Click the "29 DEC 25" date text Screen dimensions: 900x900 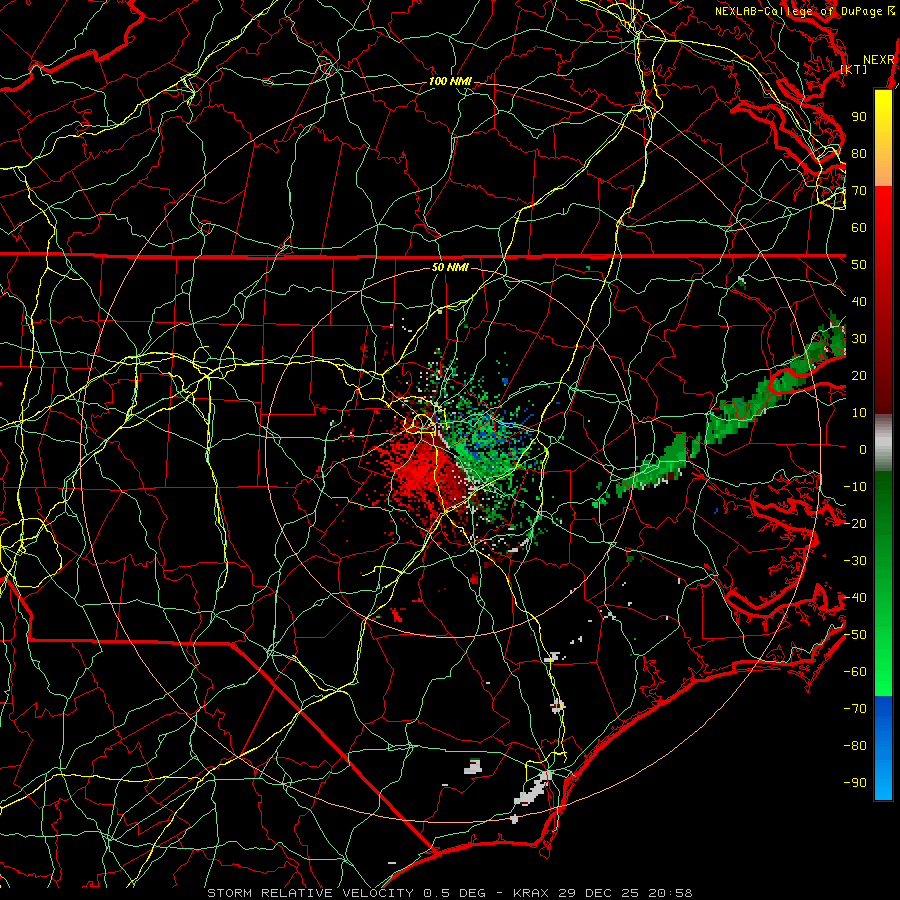598,893
